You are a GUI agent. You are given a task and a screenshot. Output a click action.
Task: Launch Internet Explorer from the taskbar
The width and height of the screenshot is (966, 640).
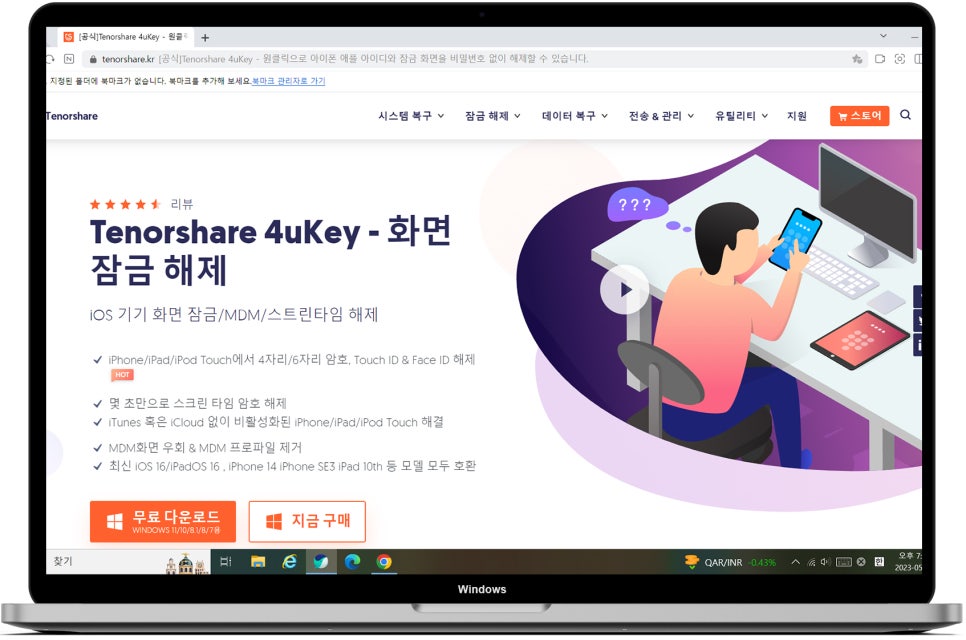click(x=290, y=562)
